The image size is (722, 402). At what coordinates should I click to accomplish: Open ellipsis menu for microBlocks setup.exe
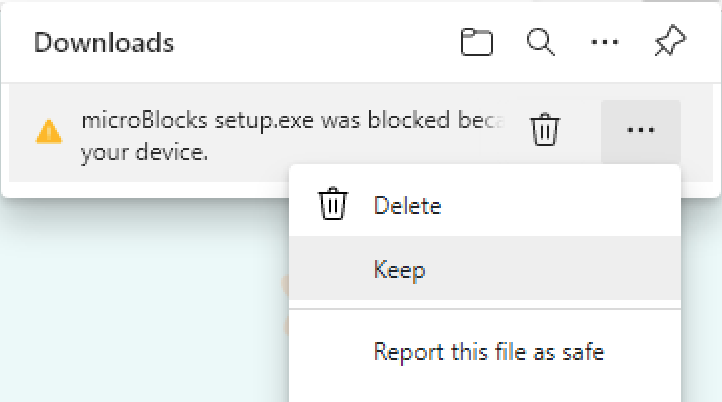(640, 130)
